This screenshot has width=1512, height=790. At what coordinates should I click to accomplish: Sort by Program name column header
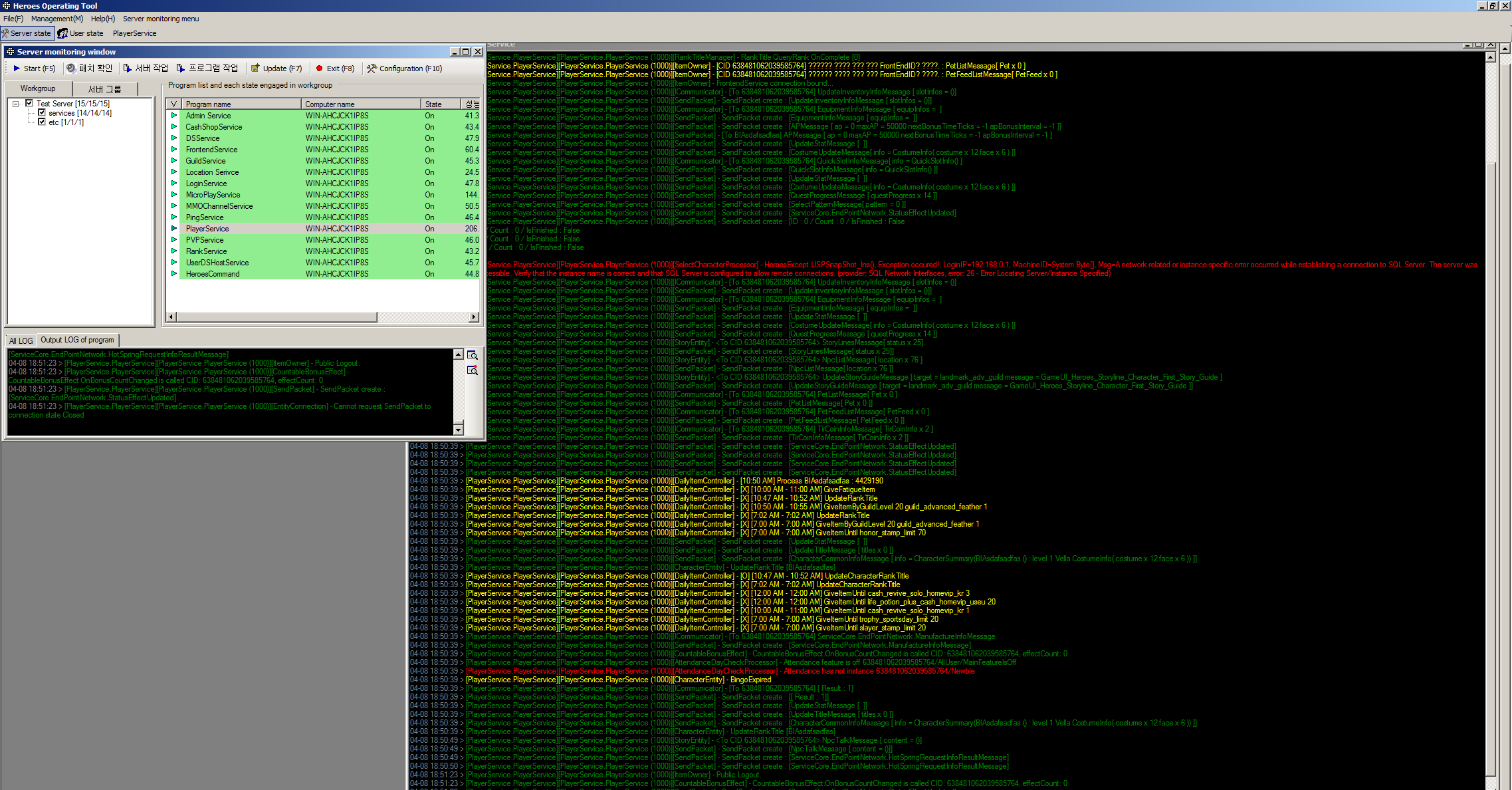241,104
